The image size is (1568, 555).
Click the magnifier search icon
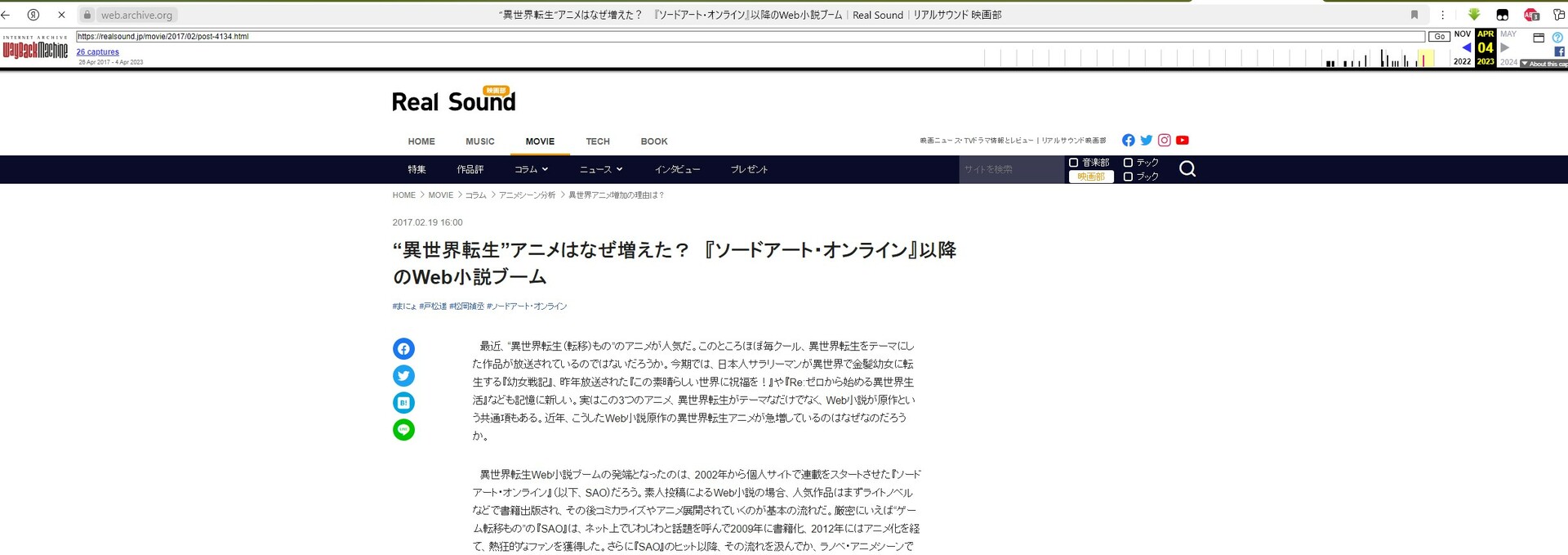1187,169
